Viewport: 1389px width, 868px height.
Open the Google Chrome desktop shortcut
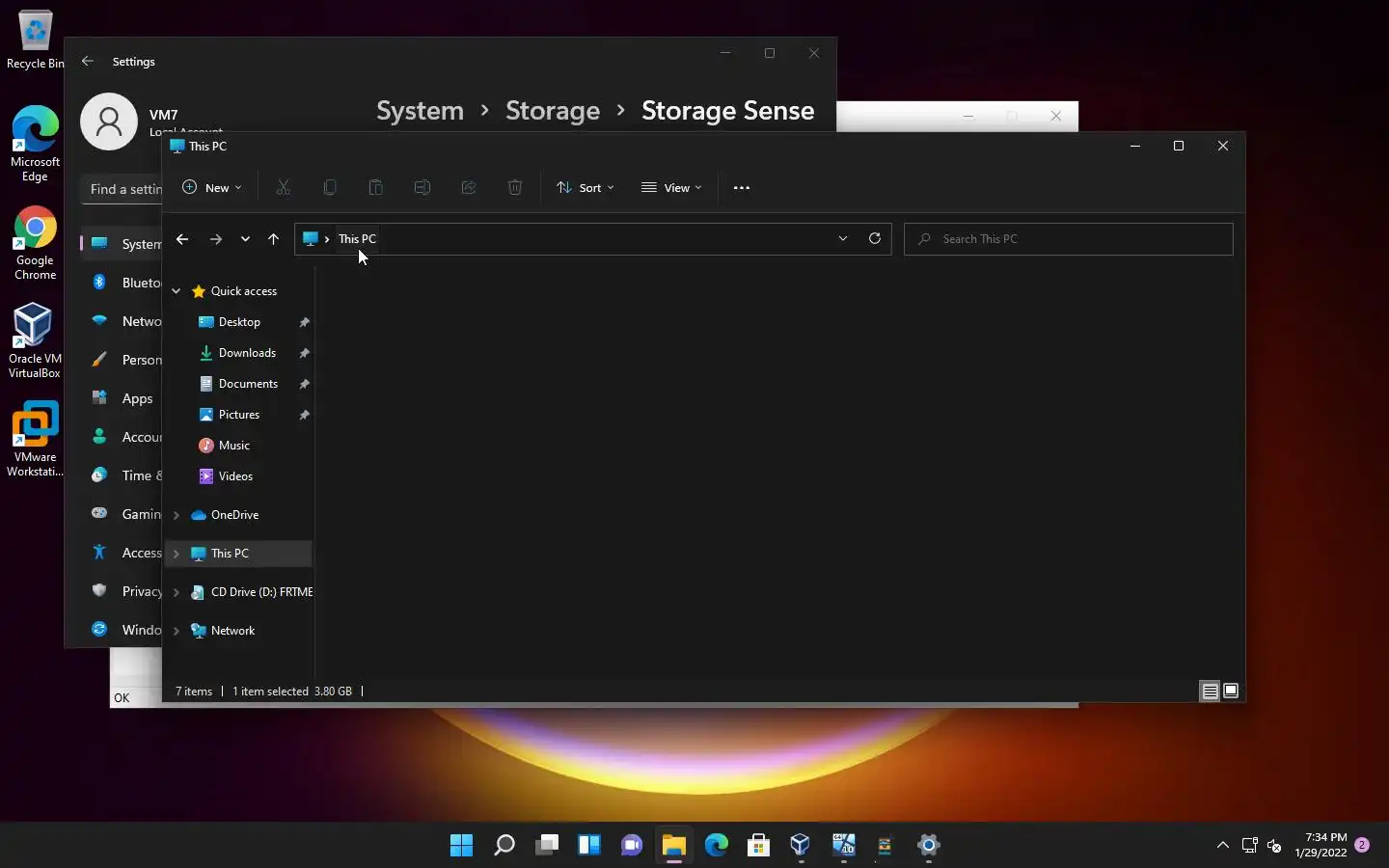pyautogui.click(x=35, y=243)
